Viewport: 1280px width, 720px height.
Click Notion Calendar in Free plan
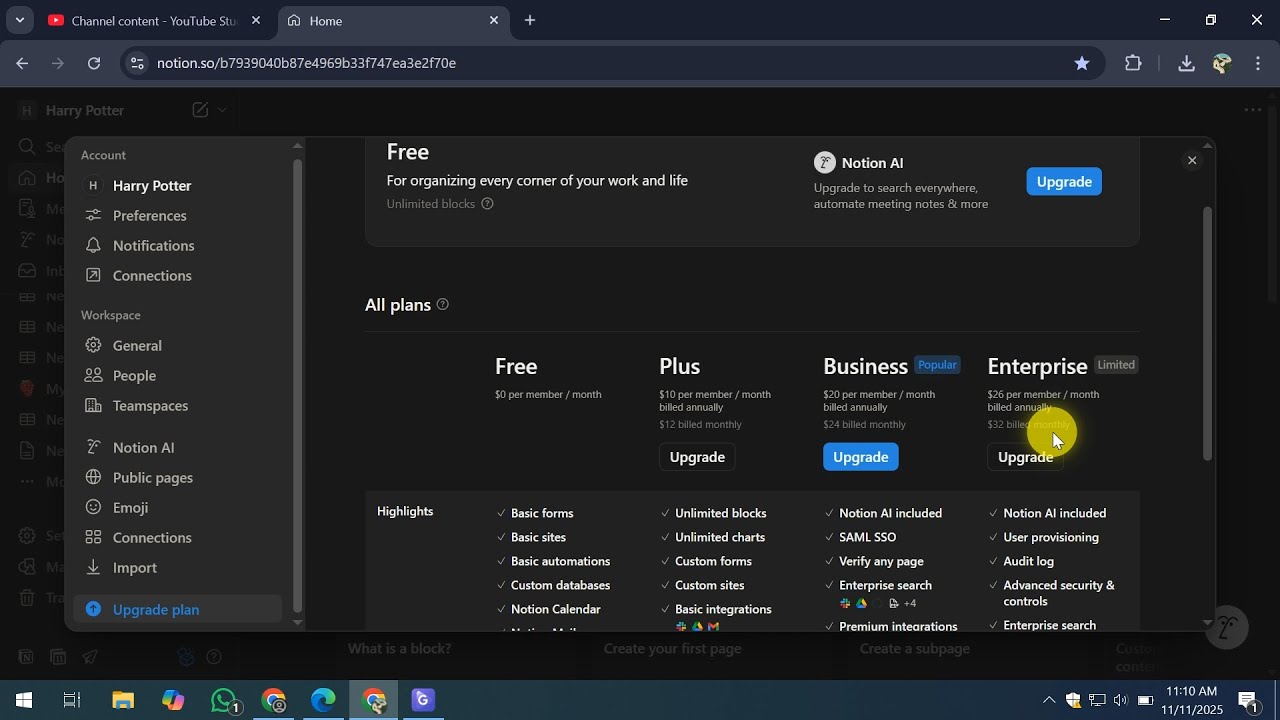(x=556, y=610)
